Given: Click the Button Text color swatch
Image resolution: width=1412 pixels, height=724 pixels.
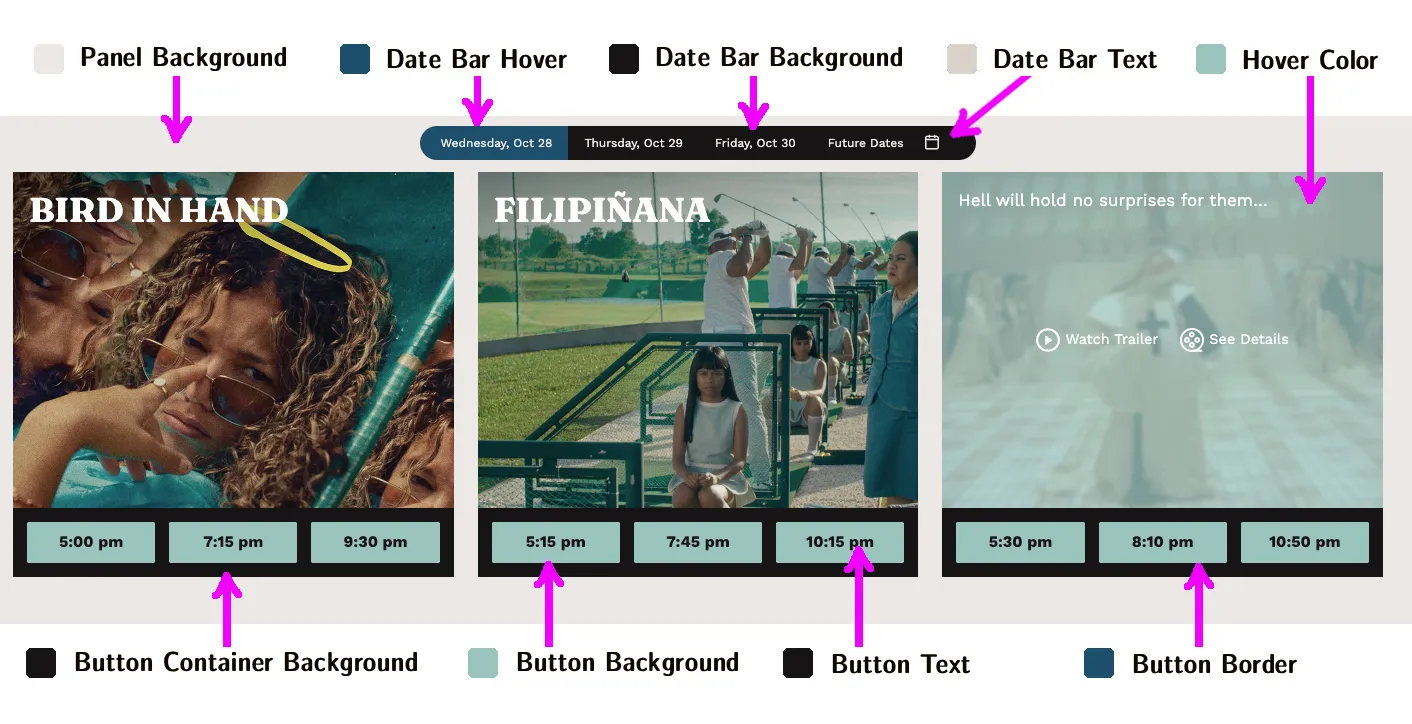Looking at the screenshot, I should (798, 663).
